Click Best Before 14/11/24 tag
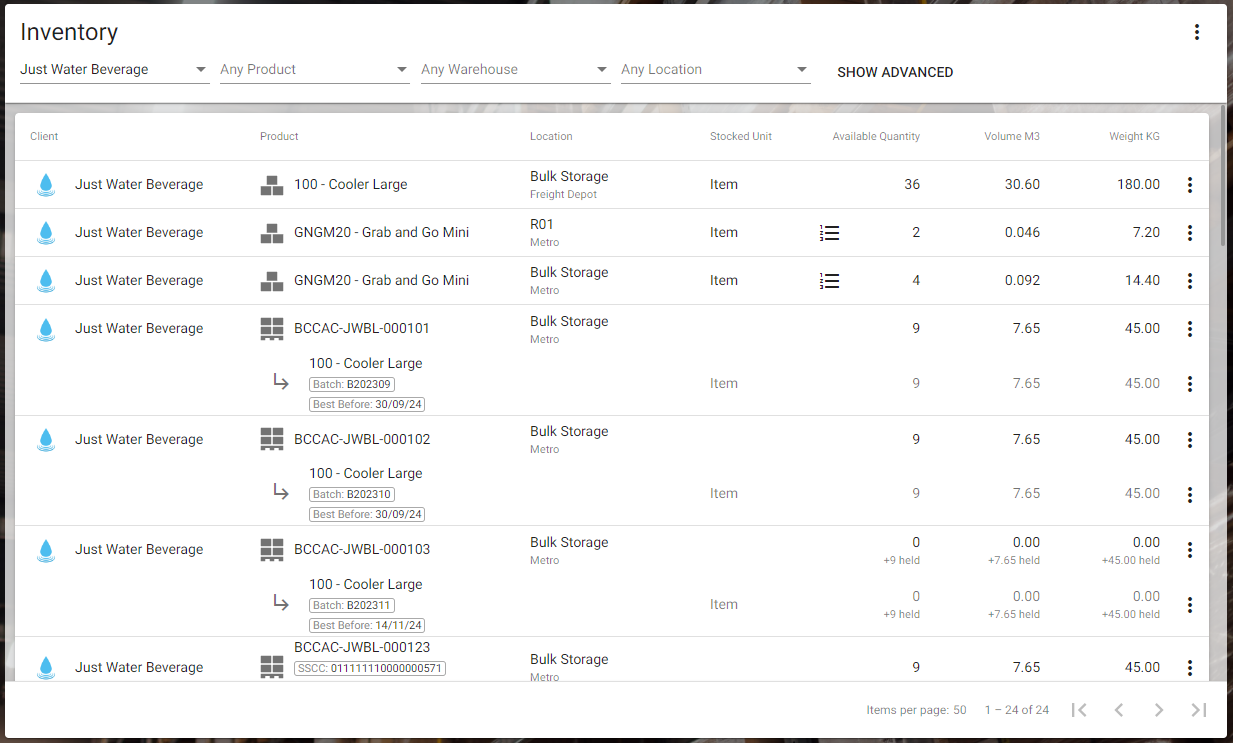This screenshot has height=743, width=1233. click(x=367, y=625)
